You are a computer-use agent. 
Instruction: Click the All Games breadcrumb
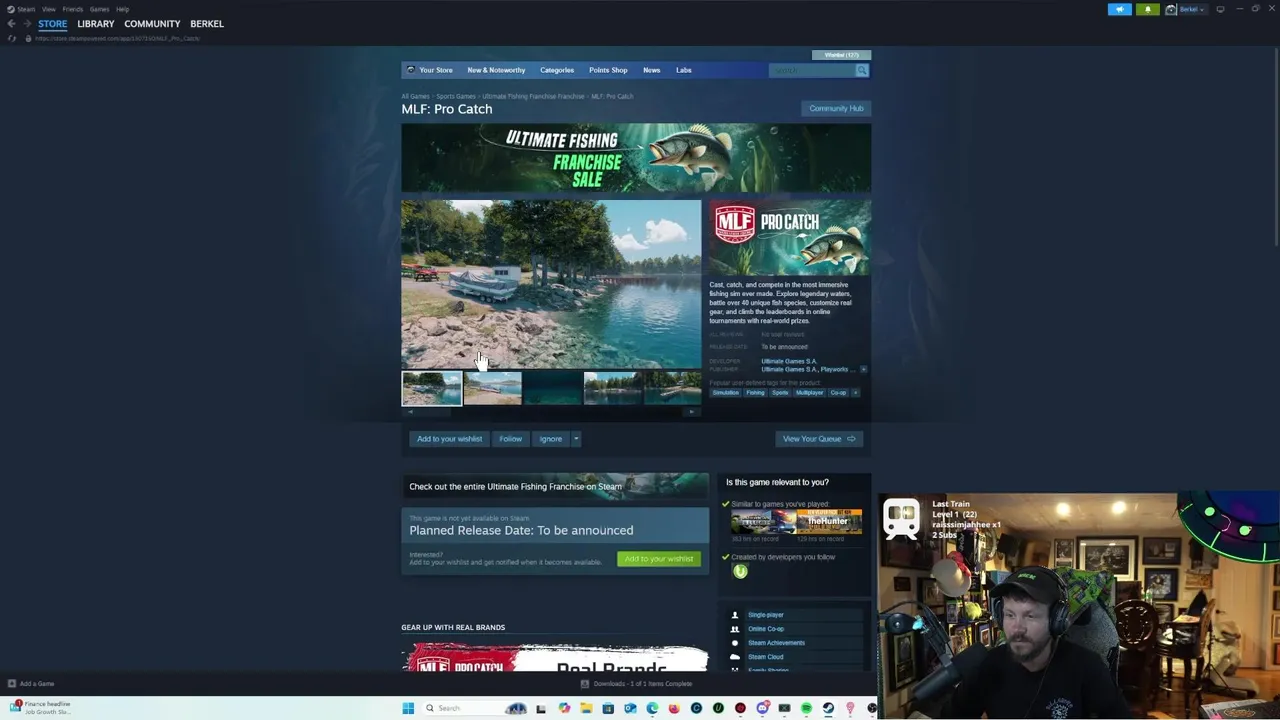coord(415,97)
